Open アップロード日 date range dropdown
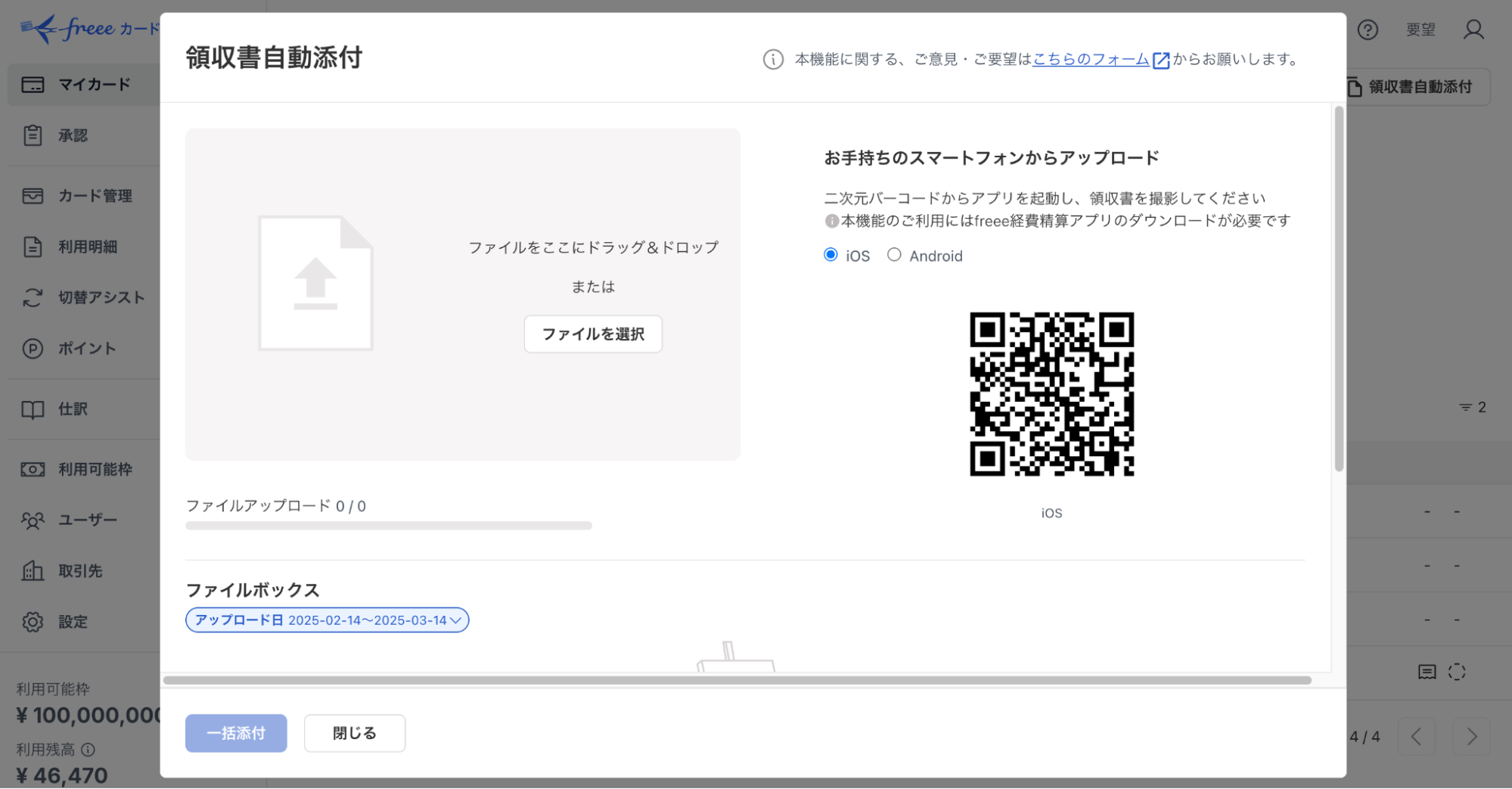 coord(327,620)
